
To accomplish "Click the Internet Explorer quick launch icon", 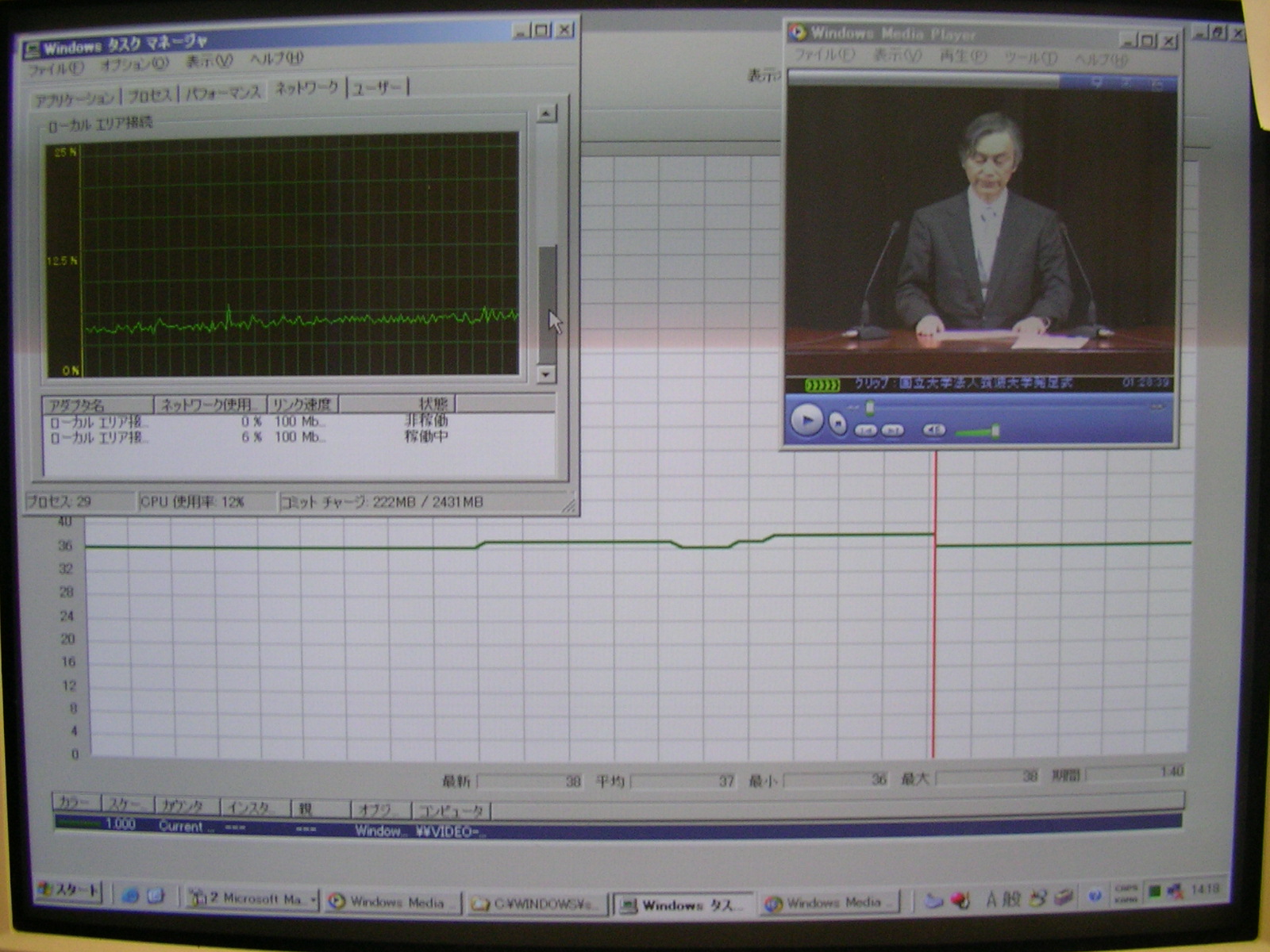I will pos(129,896).
